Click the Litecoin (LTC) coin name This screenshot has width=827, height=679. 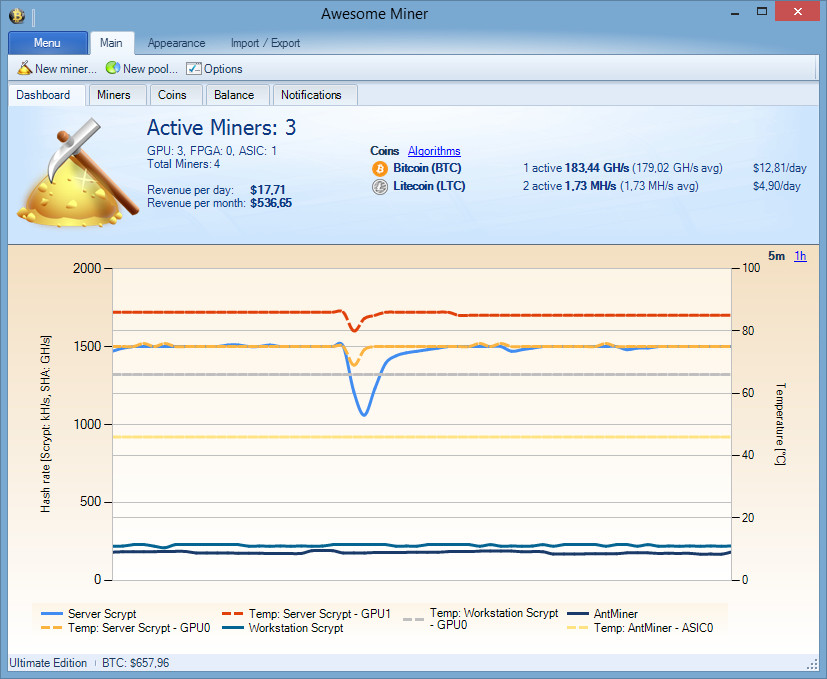tap(429, 186)
